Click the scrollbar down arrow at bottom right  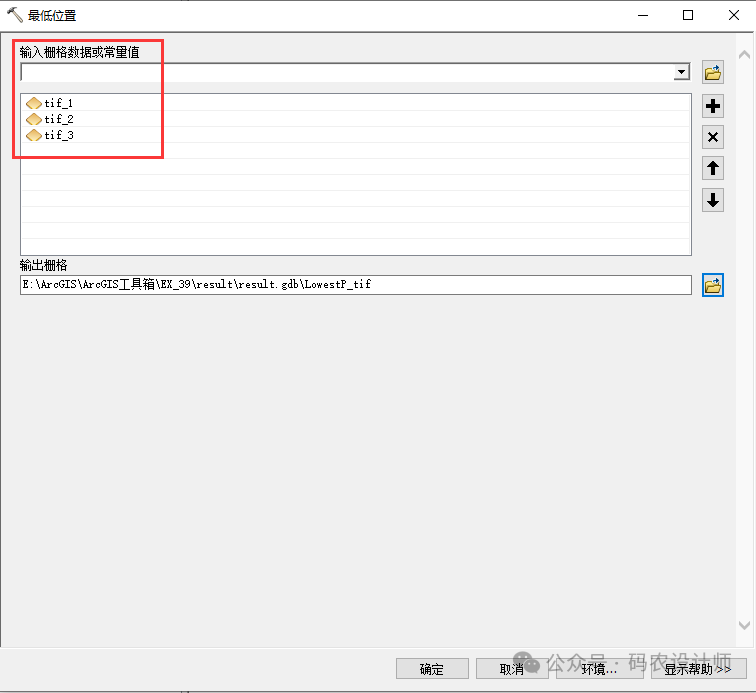744,625
